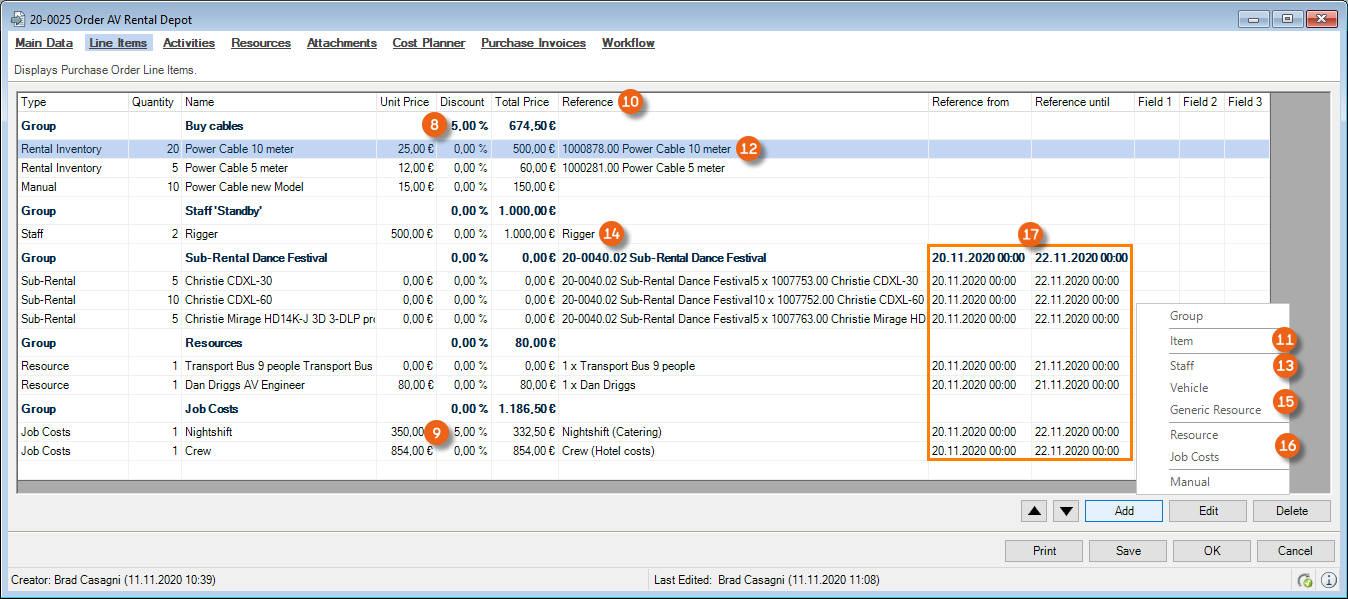Image resolution: width=1348 pixels, height=599 pixels.
Task: Select the Power Cable 5 meter row
Action: coord(236,168)
